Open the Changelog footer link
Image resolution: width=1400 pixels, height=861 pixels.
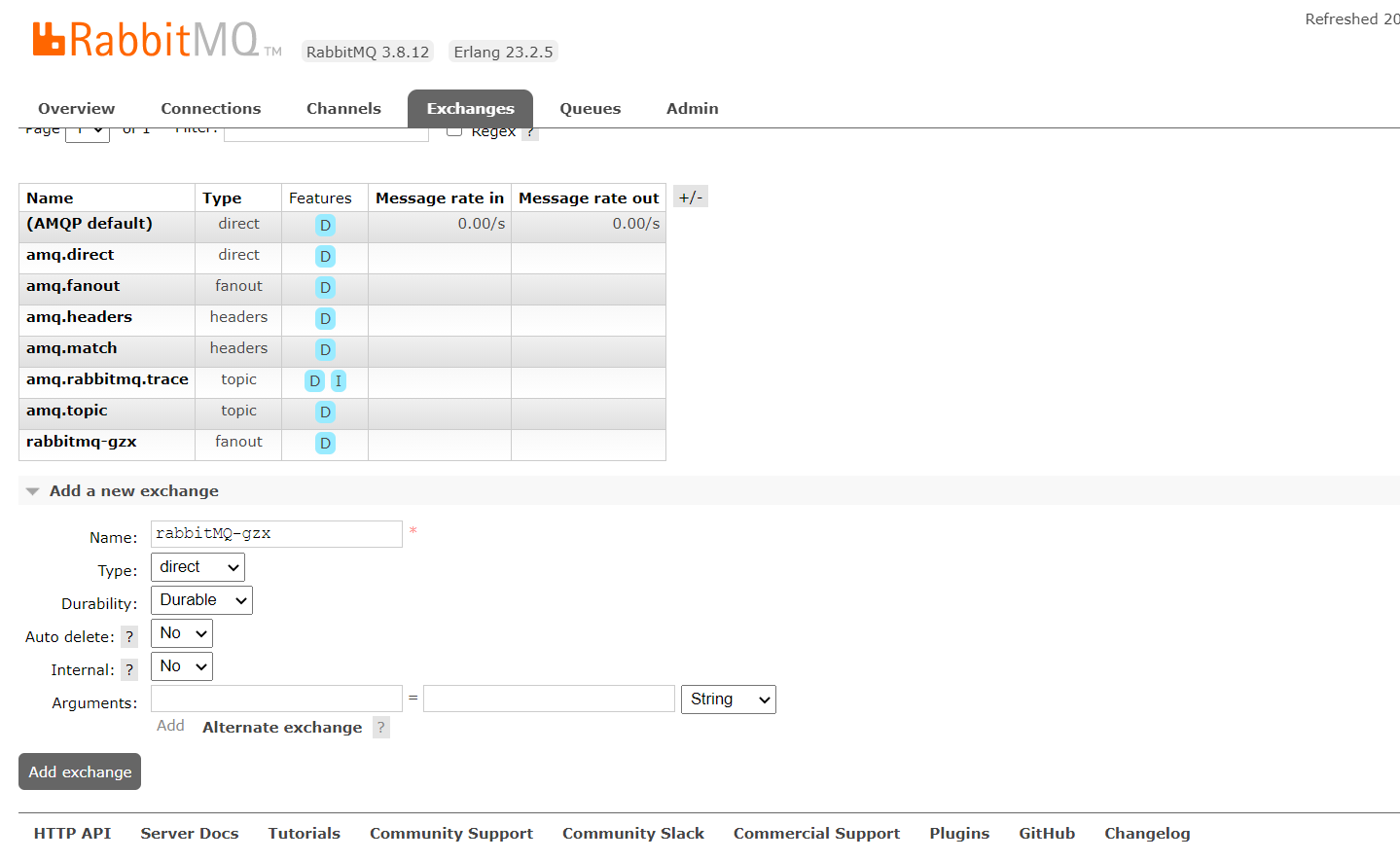click(x=1147, y=834)
